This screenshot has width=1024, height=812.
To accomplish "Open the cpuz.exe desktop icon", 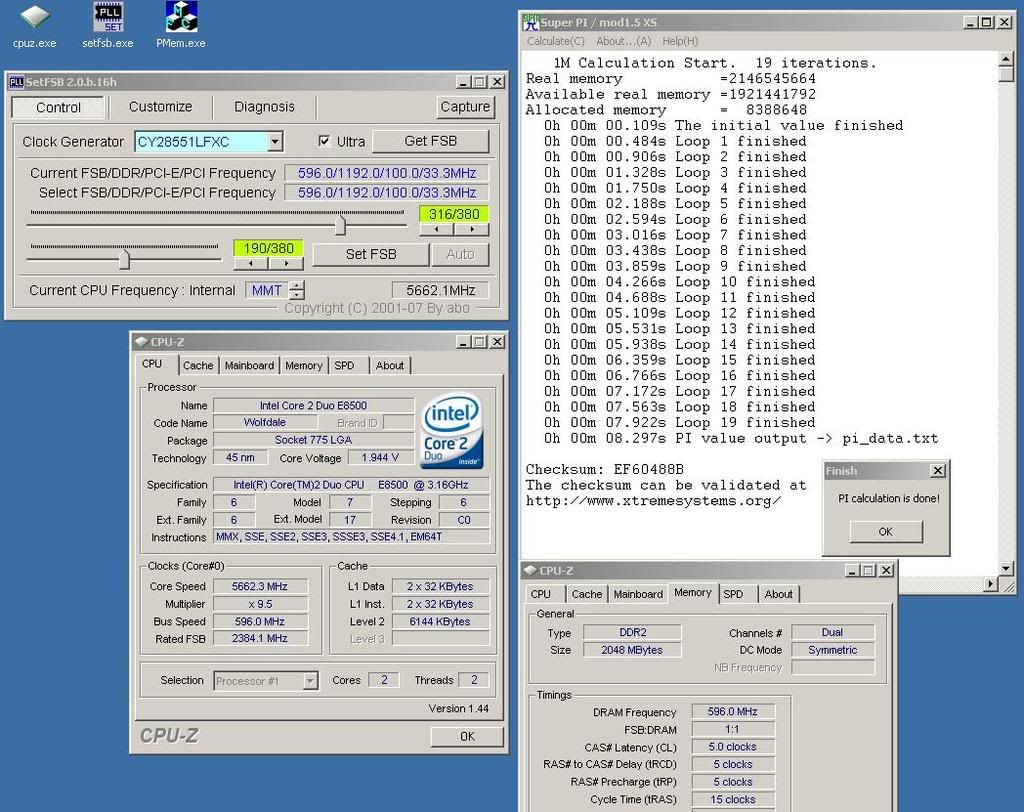I will click(x=34, y=26).
